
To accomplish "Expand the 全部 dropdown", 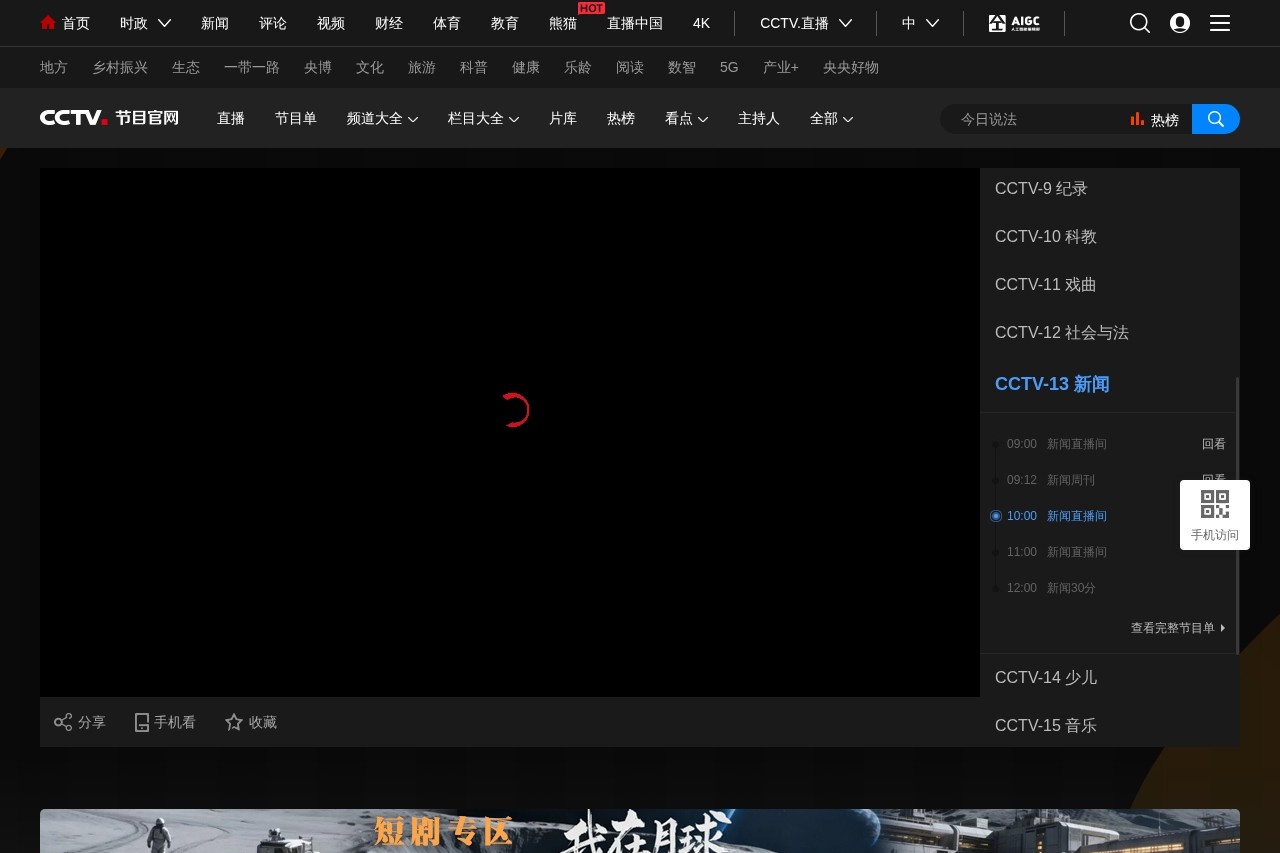I will (x=831, y=118).
